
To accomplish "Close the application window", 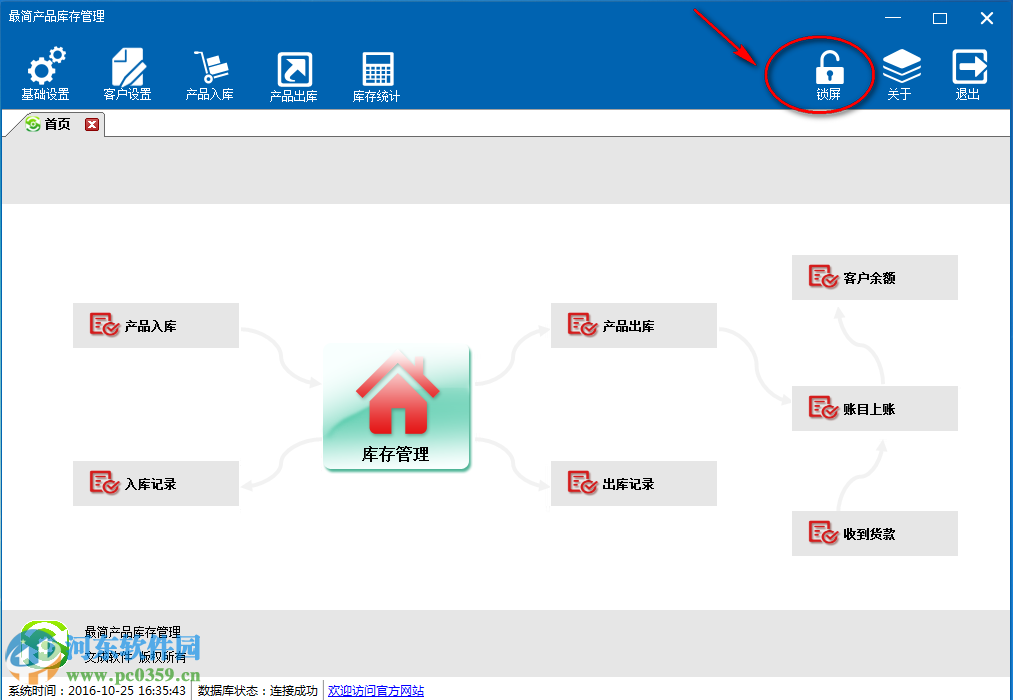I will [x=987, y=17].
